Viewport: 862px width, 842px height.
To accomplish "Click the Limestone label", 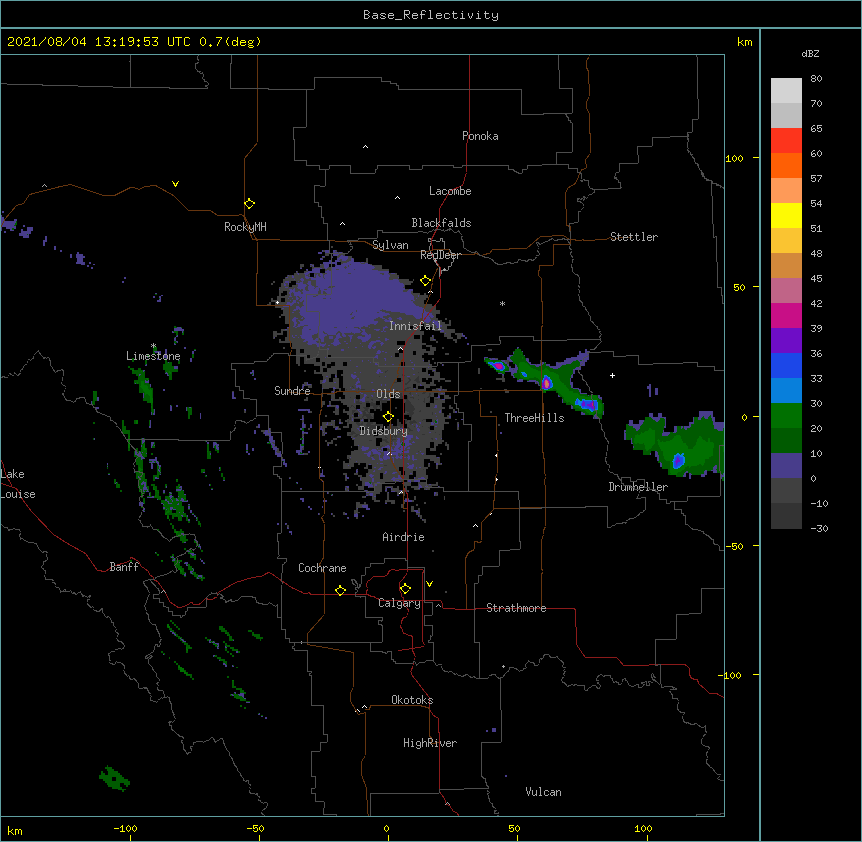I will [153, 356].
